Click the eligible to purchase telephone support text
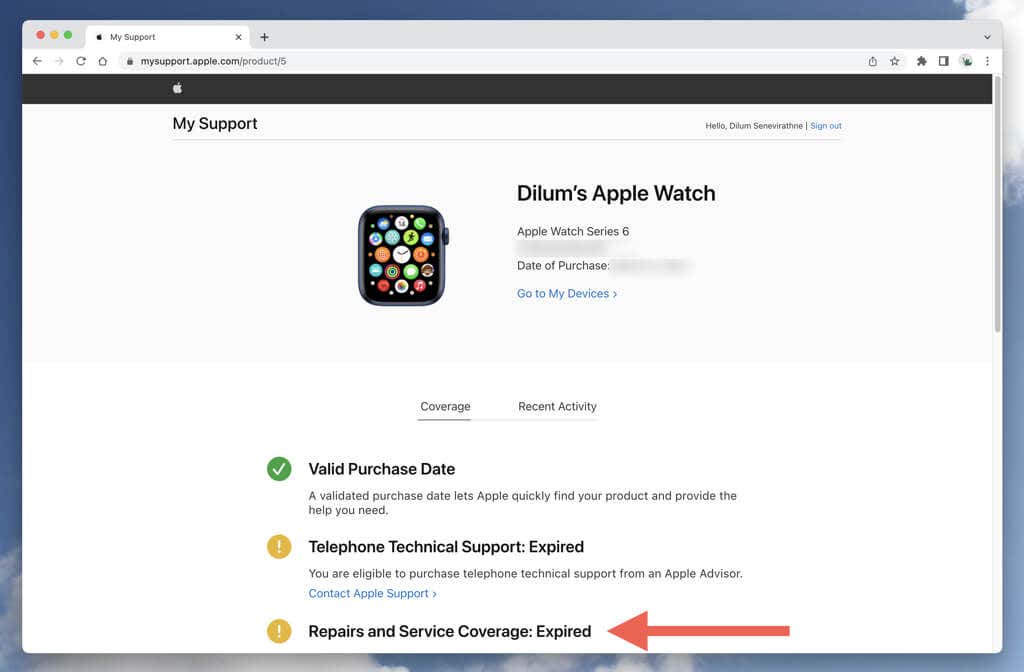 tap(525, 573)
